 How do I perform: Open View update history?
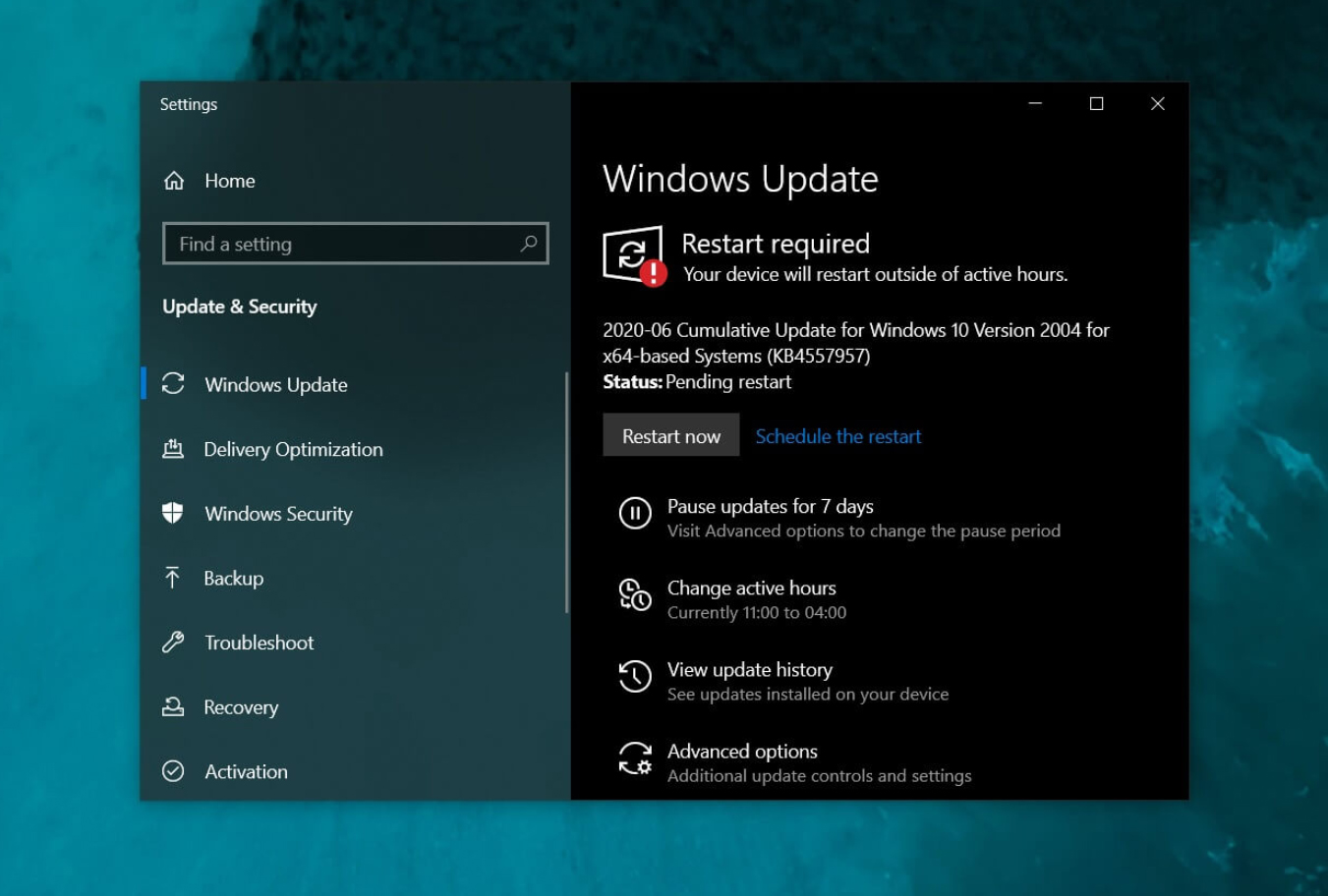pos(750,669)
